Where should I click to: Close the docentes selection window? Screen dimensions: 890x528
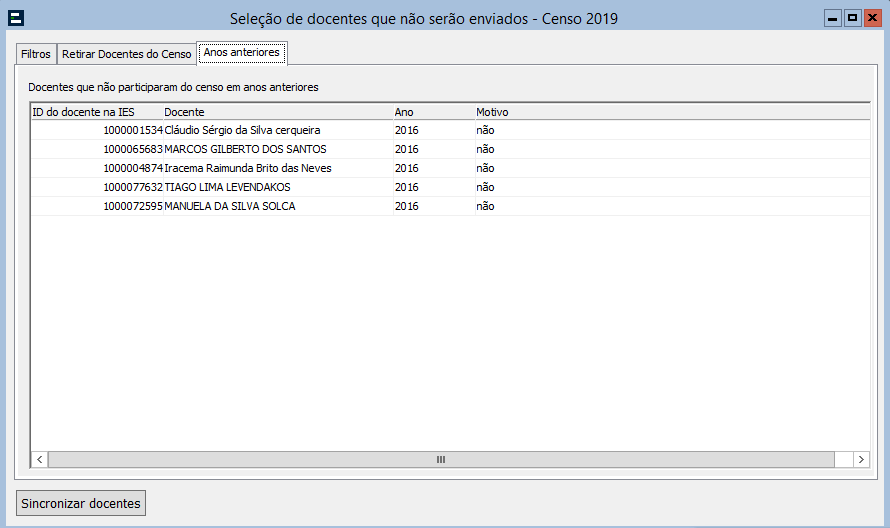coord(872,18)
